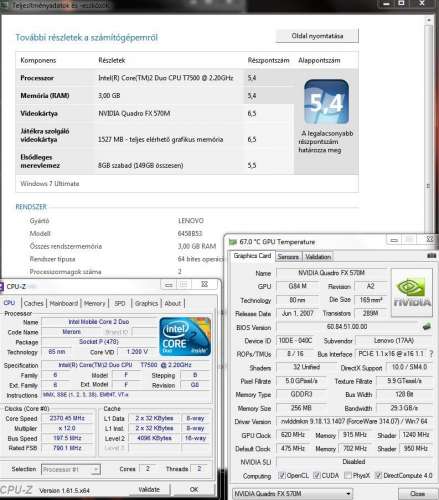Click the Memory Size 256 MB field
Screen dimensions: 439x500
pos(301,408)
